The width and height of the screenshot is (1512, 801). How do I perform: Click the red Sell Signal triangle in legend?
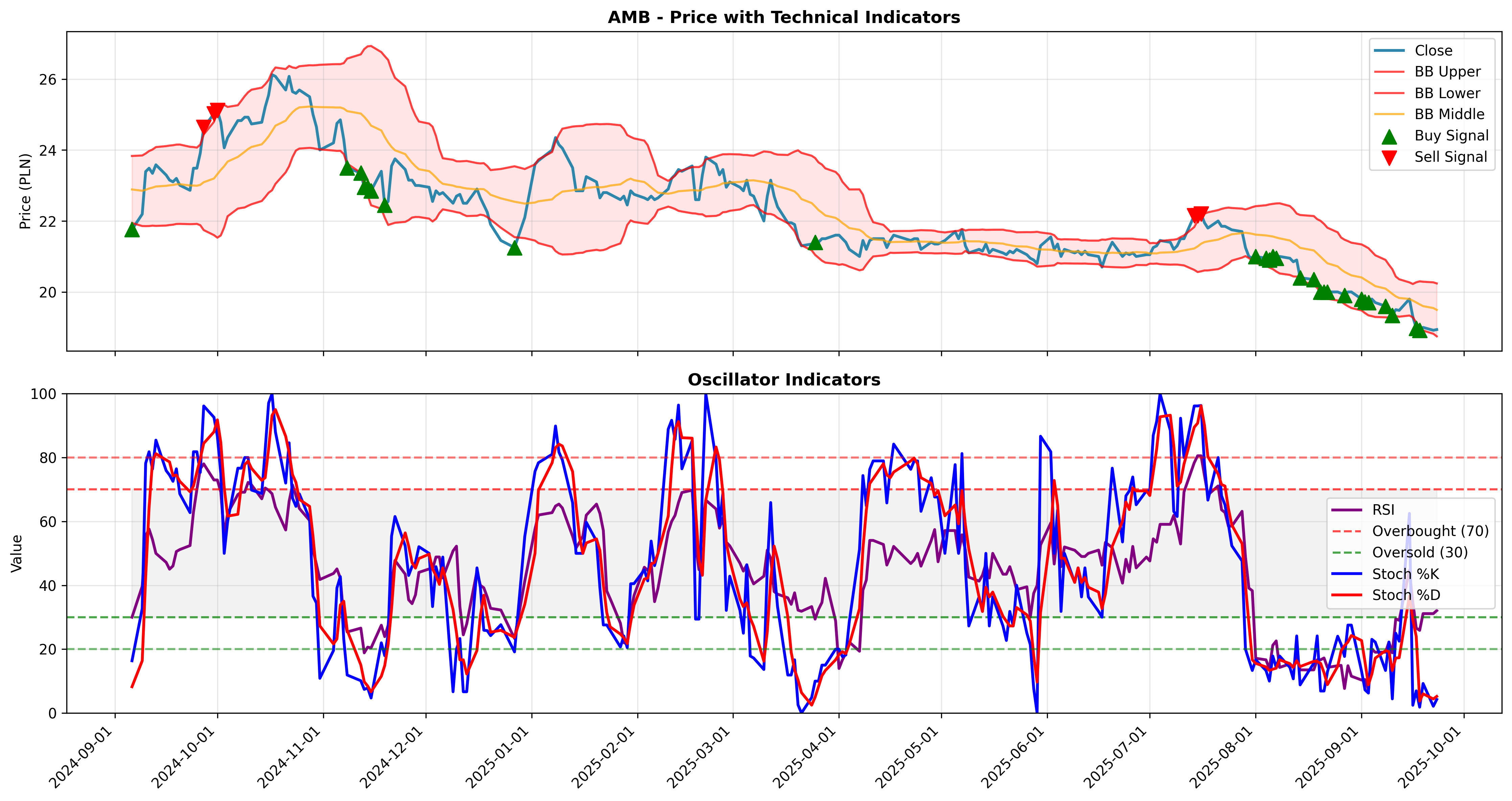point(1389,158)
